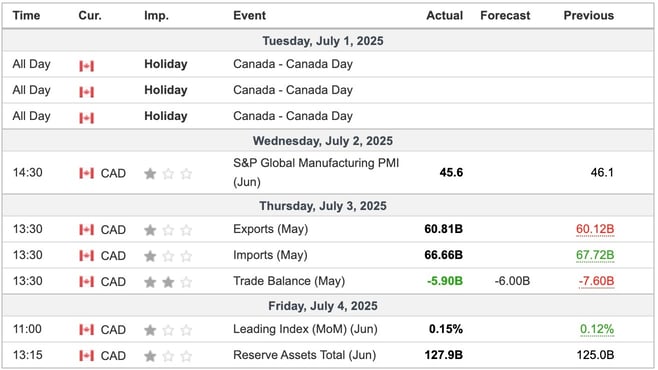658x370 pixels.
Task: Click the Canada flag in the Exports row
Action: click(x=86, y=230)
